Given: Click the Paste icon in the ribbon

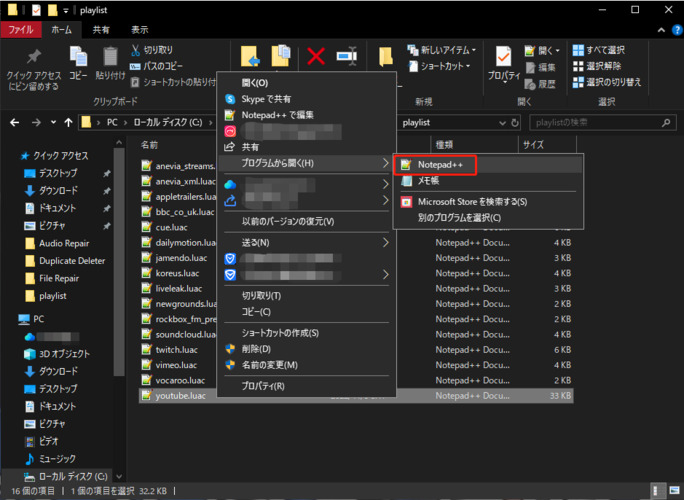Looking at the screenshot, I should click(x=110, y=57).
